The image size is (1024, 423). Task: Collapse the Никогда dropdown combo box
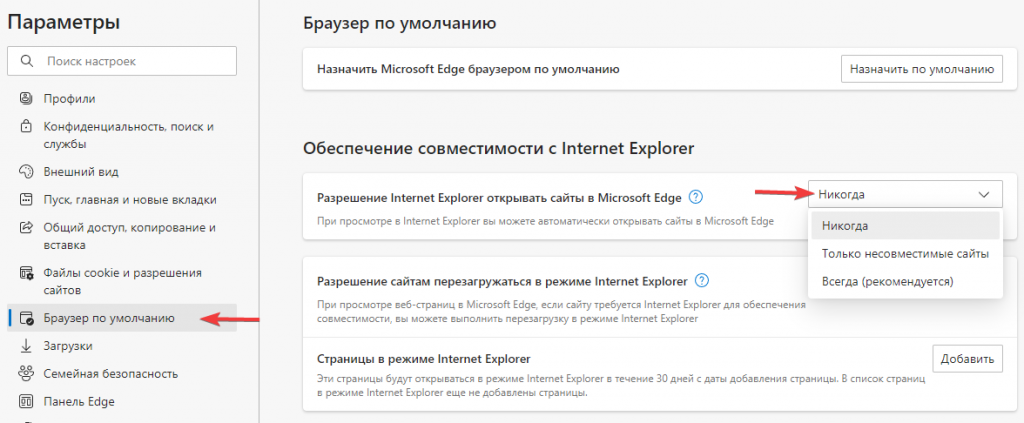click(905, 194)
